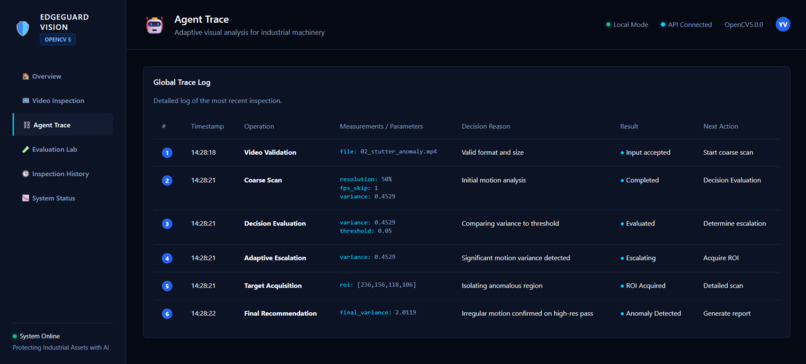Click the Generate report action
Viewport: 806px width, 364px height.
coord(727,314)
